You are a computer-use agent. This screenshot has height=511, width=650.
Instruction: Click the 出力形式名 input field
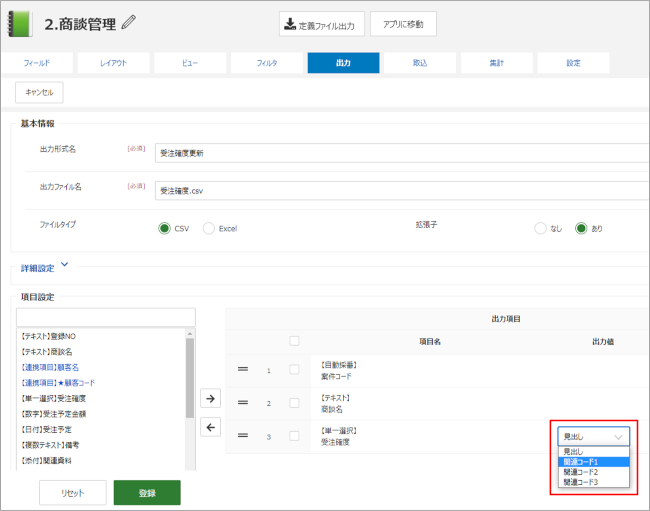point(402,153)
